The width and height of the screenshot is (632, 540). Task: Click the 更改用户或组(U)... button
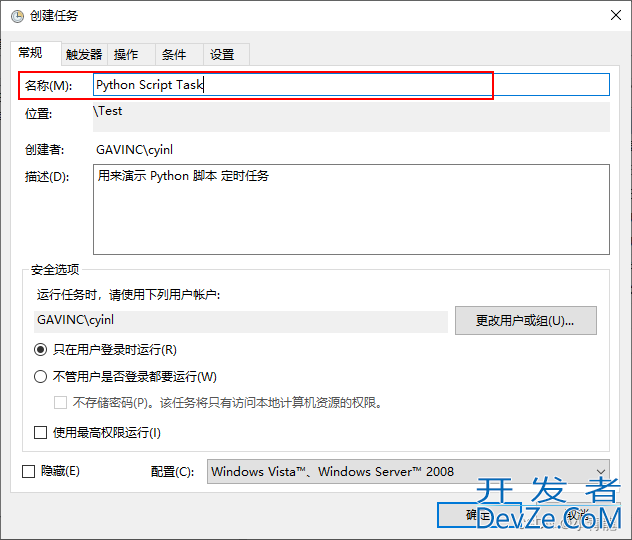click(526, 320)
